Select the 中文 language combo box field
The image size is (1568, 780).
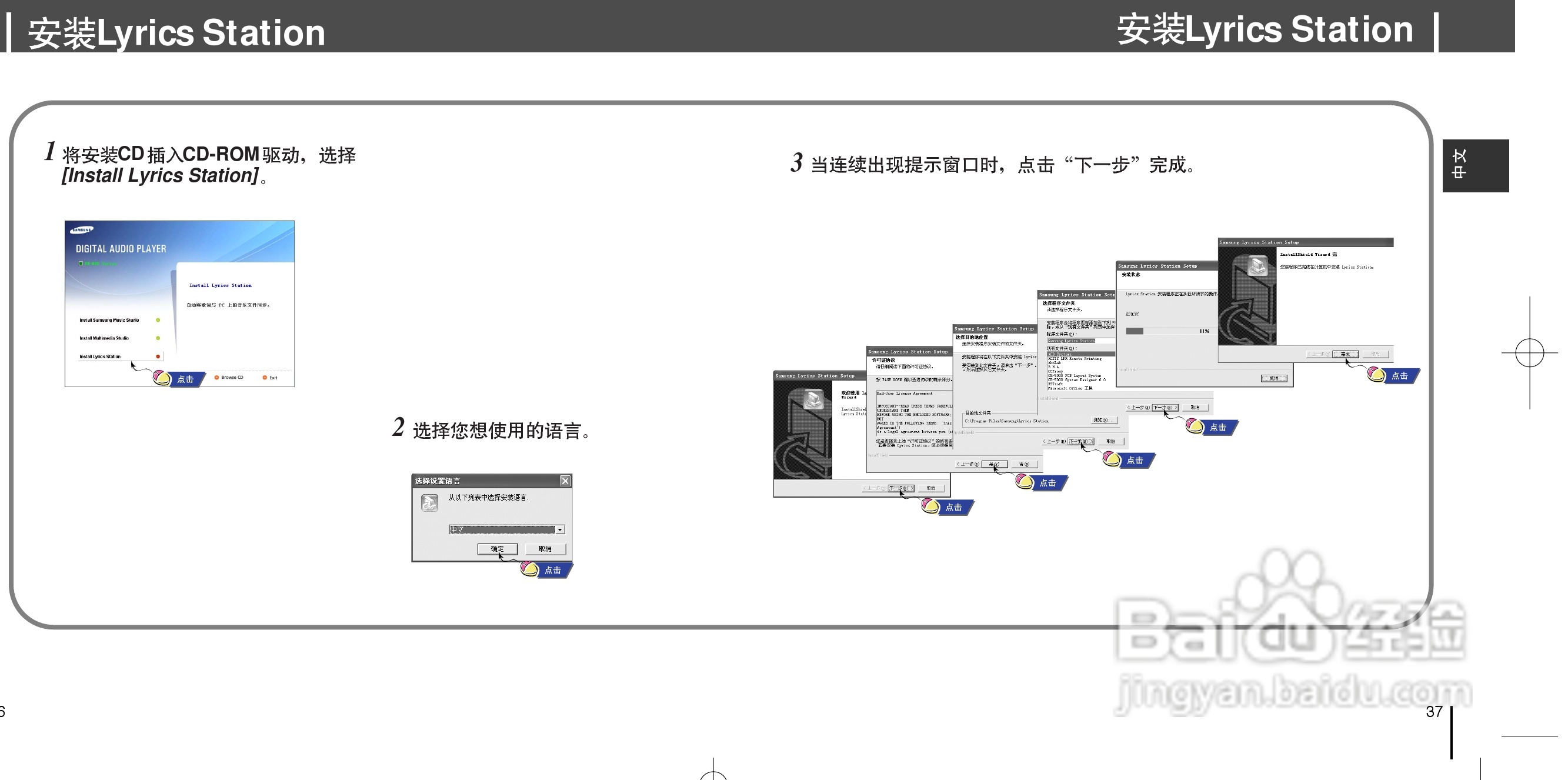point(502,530)
